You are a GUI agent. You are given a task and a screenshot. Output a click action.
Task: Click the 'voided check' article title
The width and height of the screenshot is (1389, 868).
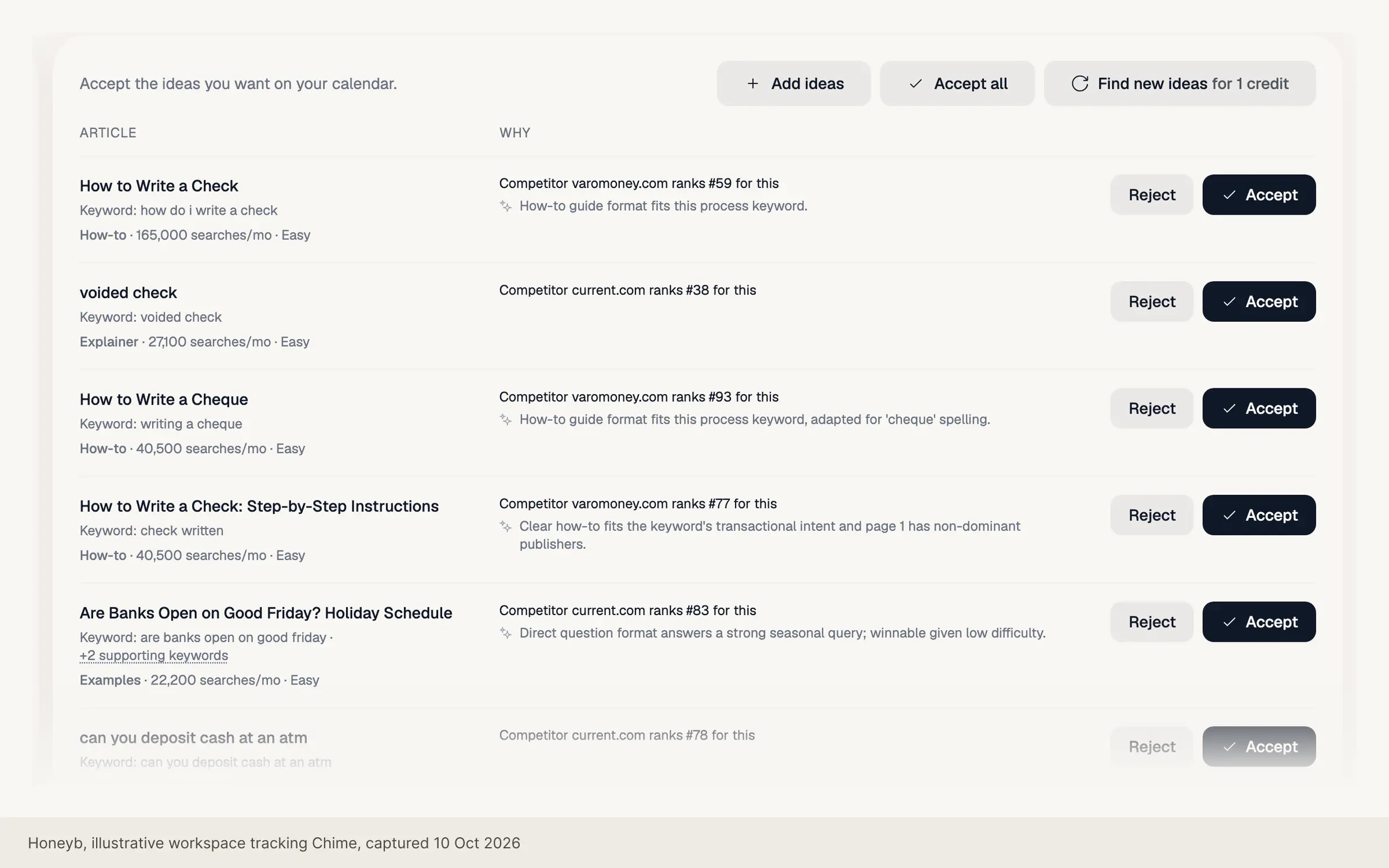[128, 293]
